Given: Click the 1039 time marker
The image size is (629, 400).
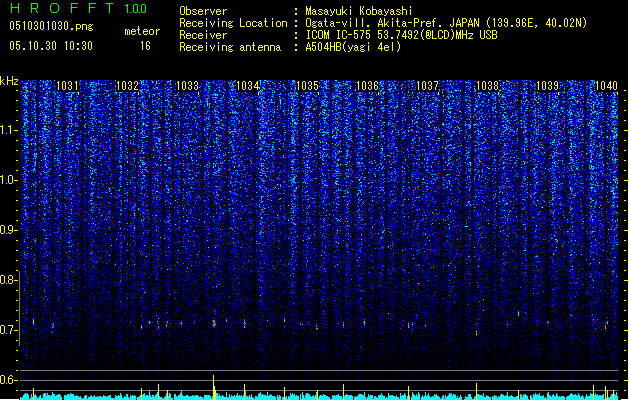Looking at the screenshot, I should click(x=548, y=86).
